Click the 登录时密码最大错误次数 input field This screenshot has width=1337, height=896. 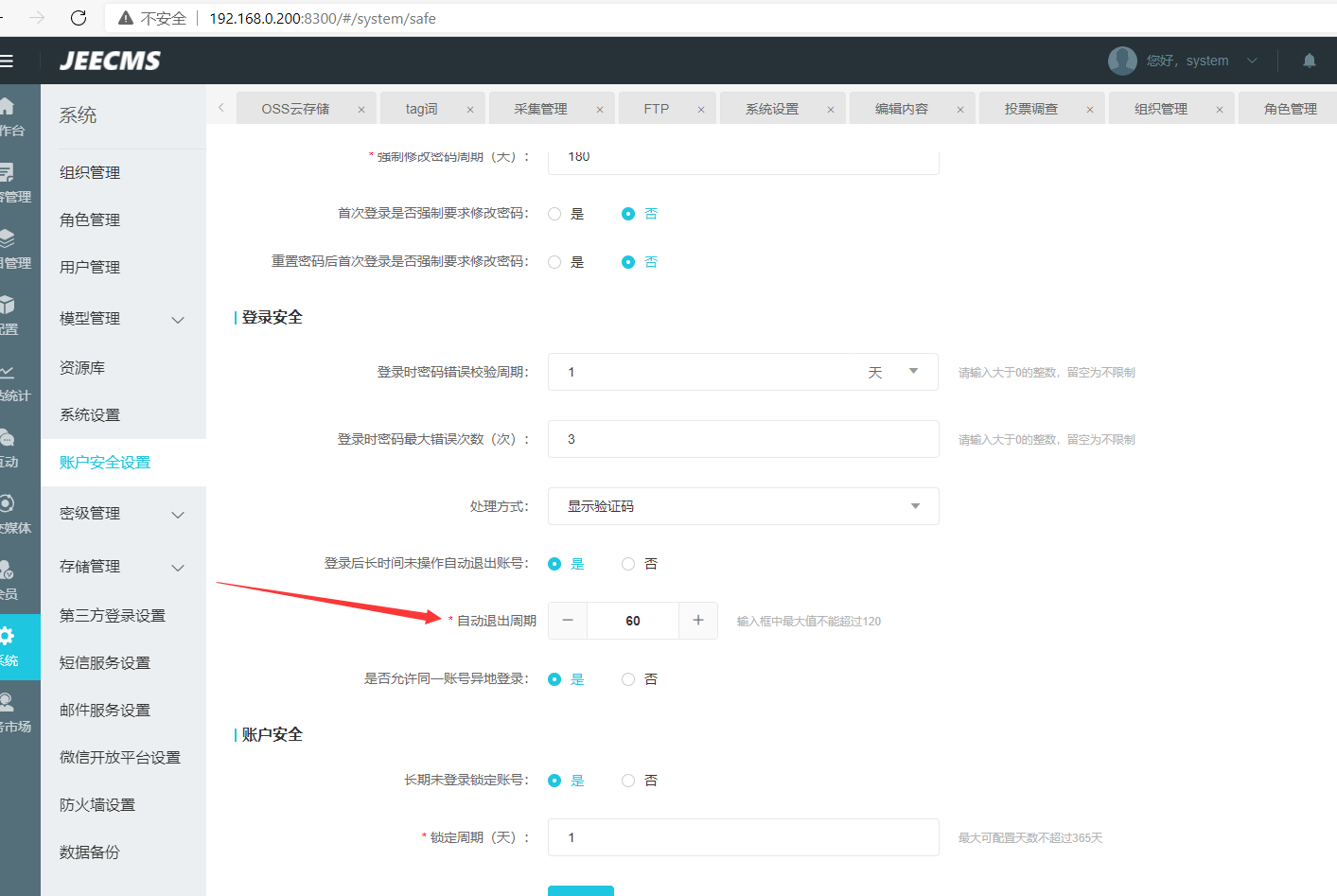click(x=744, y=439)
